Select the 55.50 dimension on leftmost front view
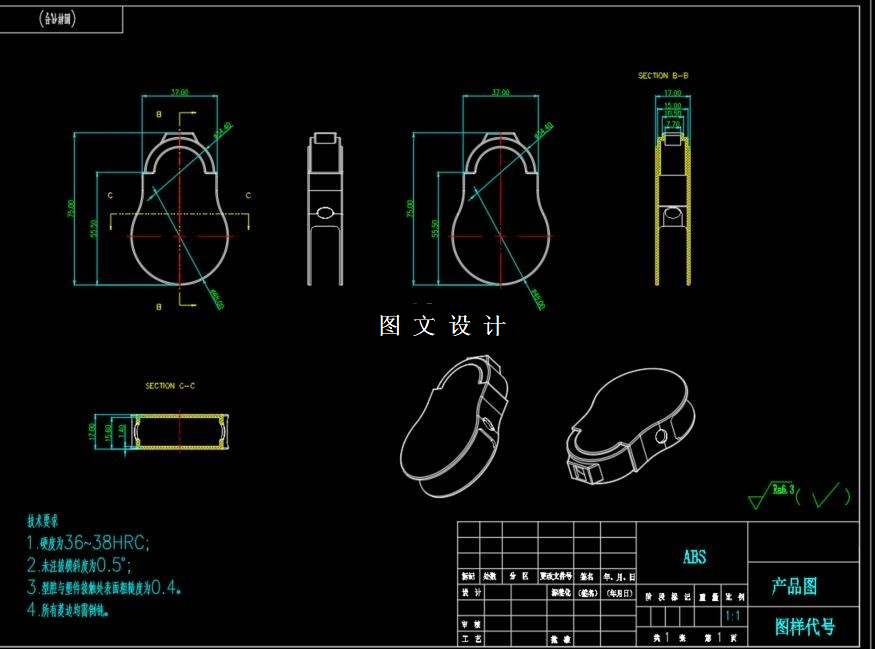This screenshot has width=875, height=649. (94, 228)
